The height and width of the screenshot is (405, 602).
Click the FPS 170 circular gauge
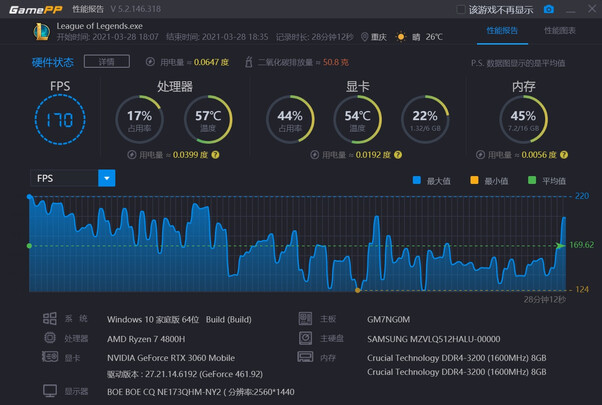[x=60, y=119]
